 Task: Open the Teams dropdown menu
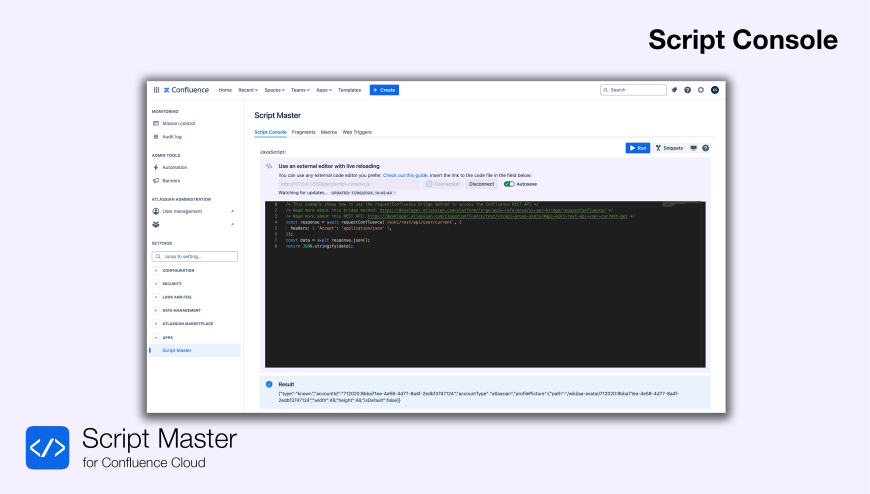[x=300, y=90]
